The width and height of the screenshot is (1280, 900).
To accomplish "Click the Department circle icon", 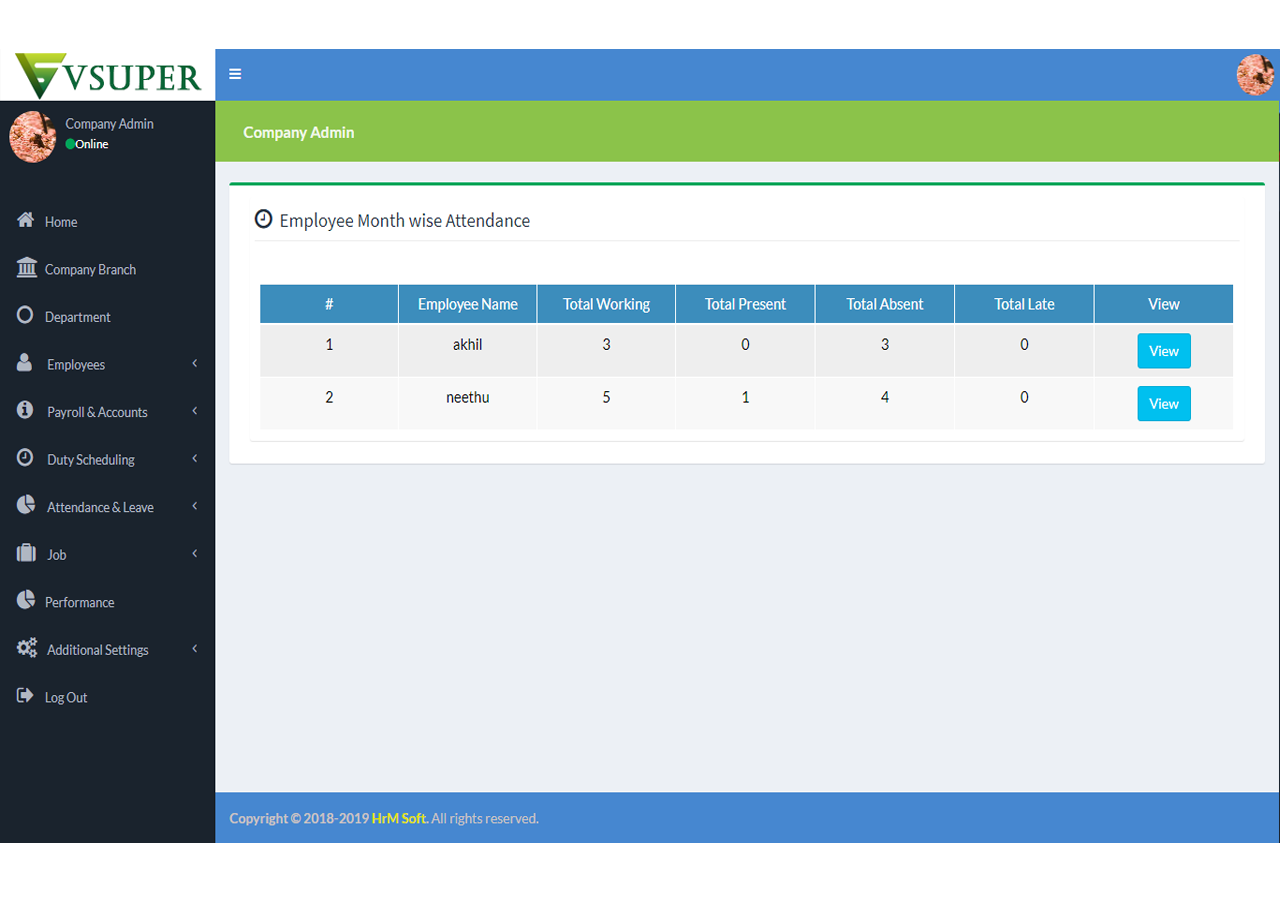I will pyautogui.click(x=26, y=316).
